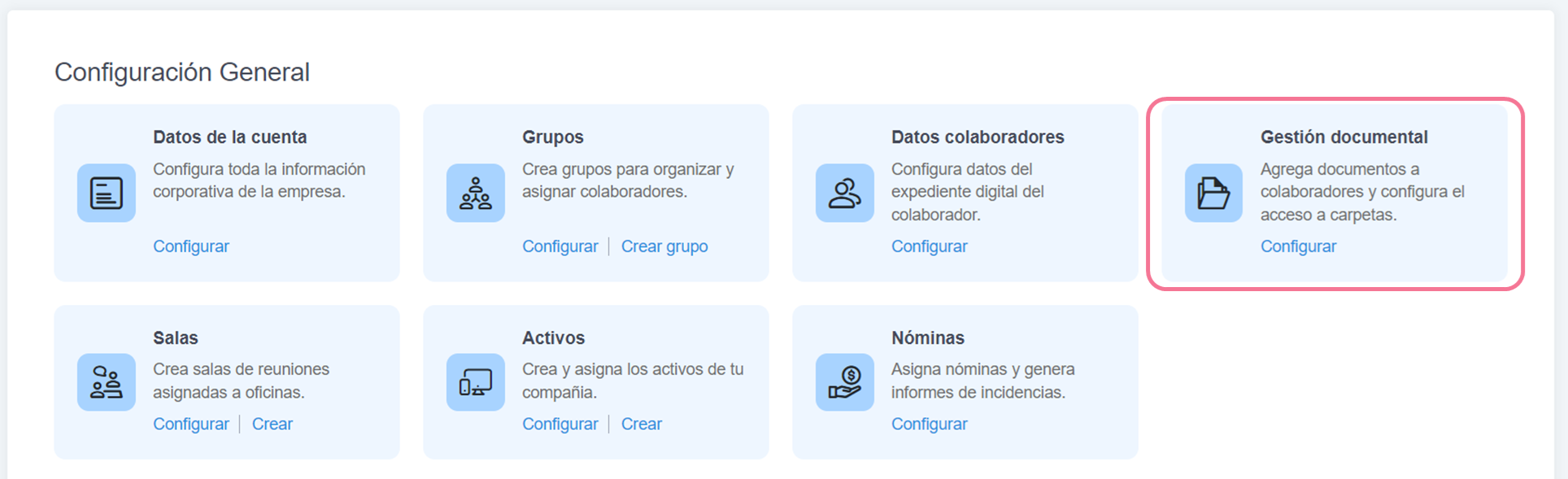This screenshot has width=1568, height=479.
Task: Open Configurar link in Activos card
Action: pos(560,424)
